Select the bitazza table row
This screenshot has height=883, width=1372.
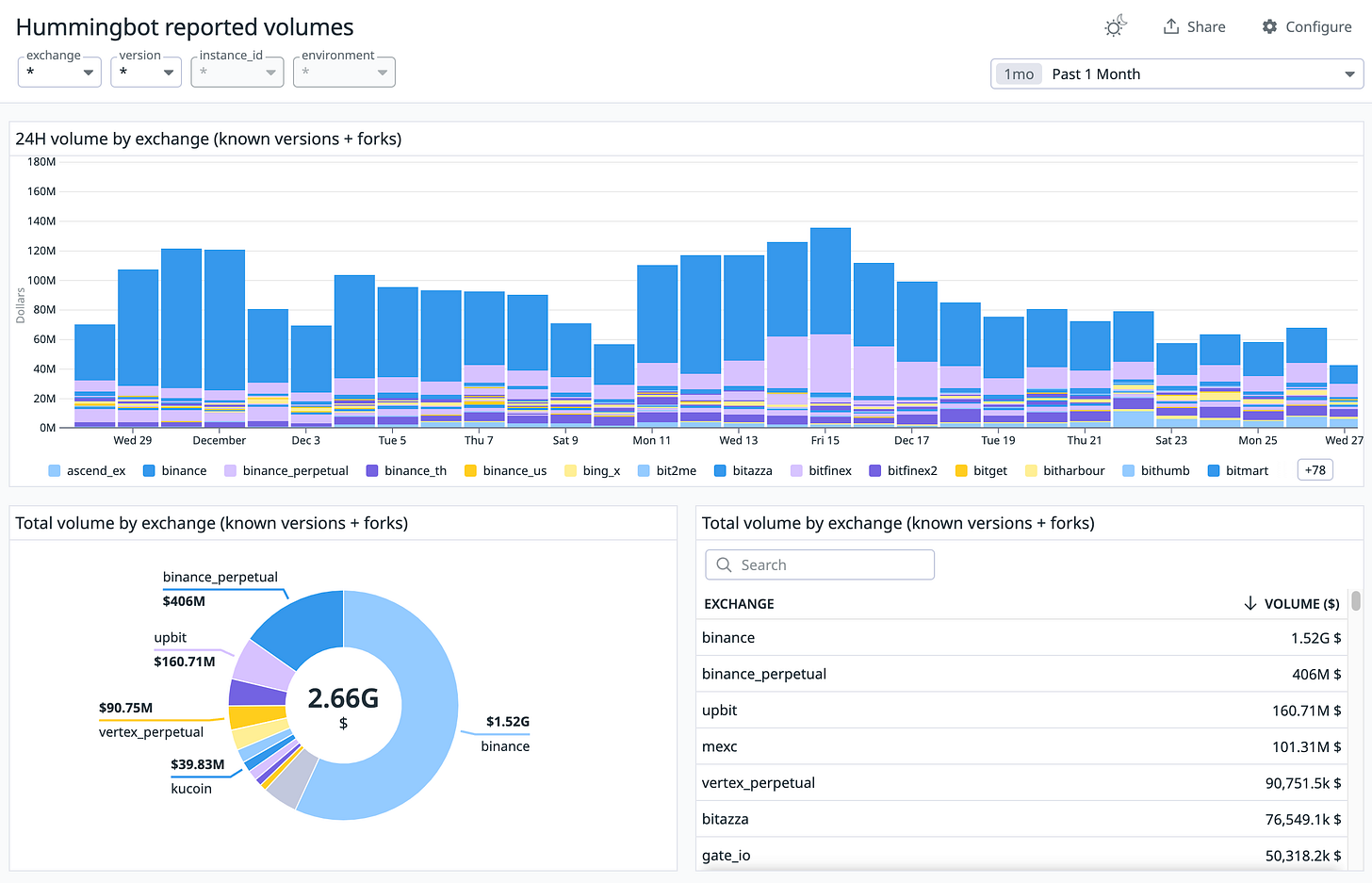(1022, 819)
